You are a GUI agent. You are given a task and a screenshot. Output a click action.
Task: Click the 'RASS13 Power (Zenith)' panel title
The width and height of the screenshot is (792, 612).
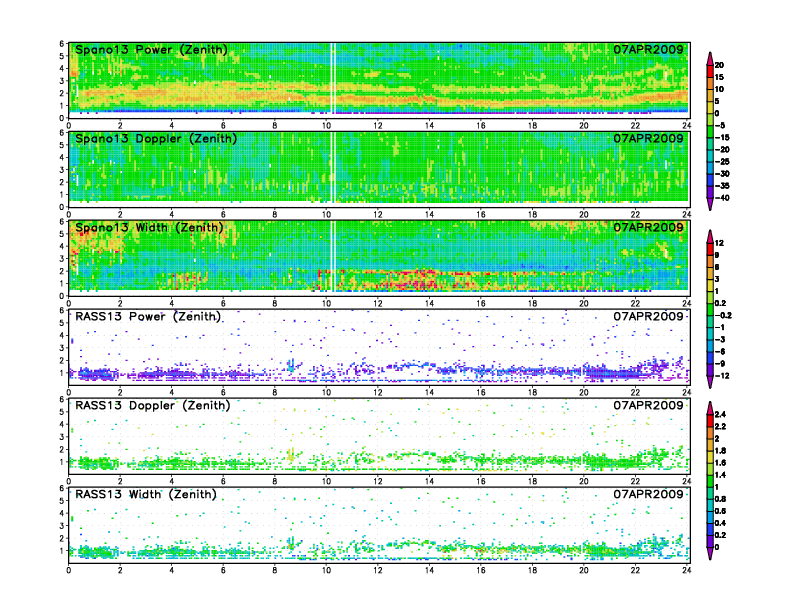point(148,316)
